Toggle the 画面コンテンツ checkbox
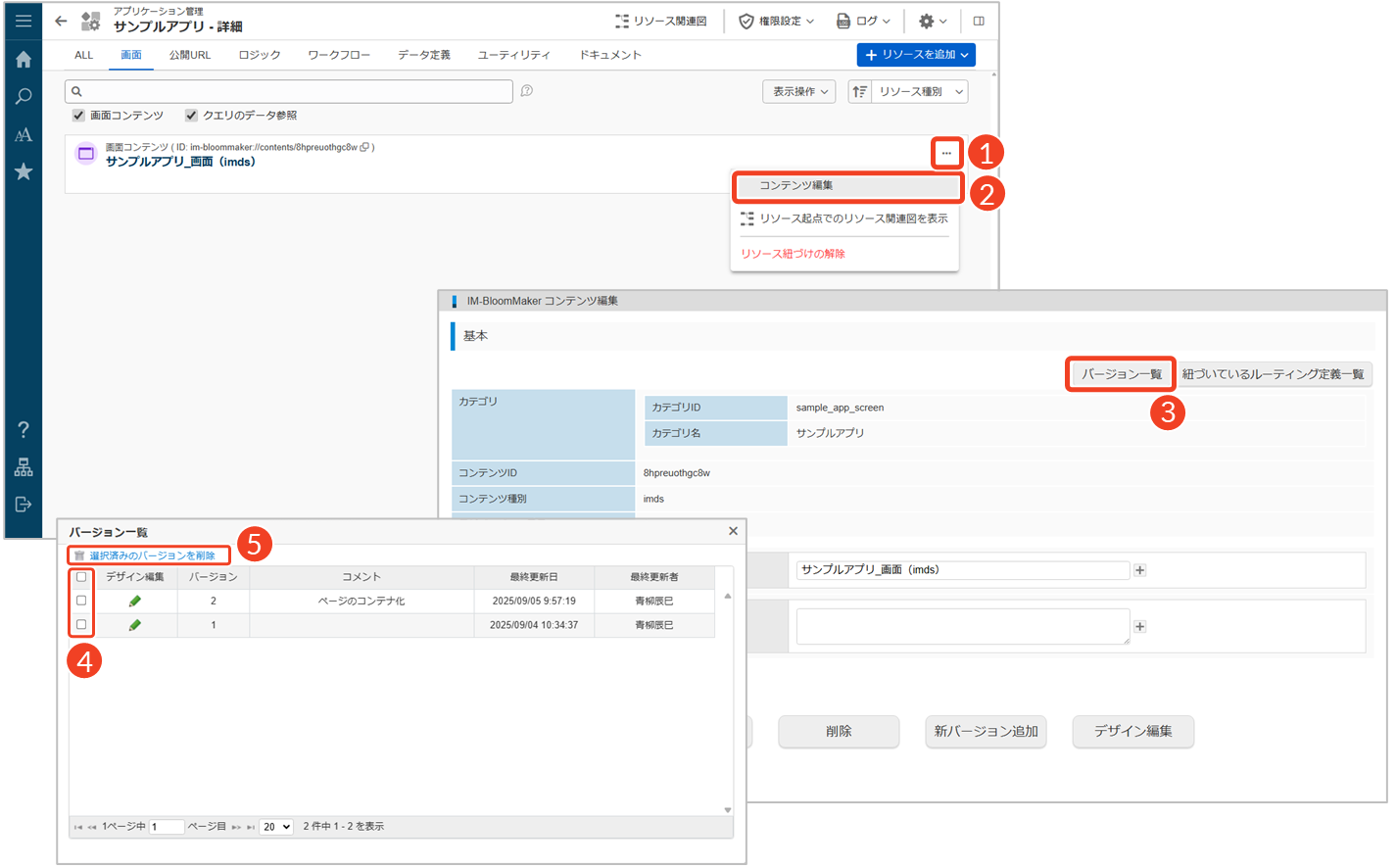 point(78,116)
